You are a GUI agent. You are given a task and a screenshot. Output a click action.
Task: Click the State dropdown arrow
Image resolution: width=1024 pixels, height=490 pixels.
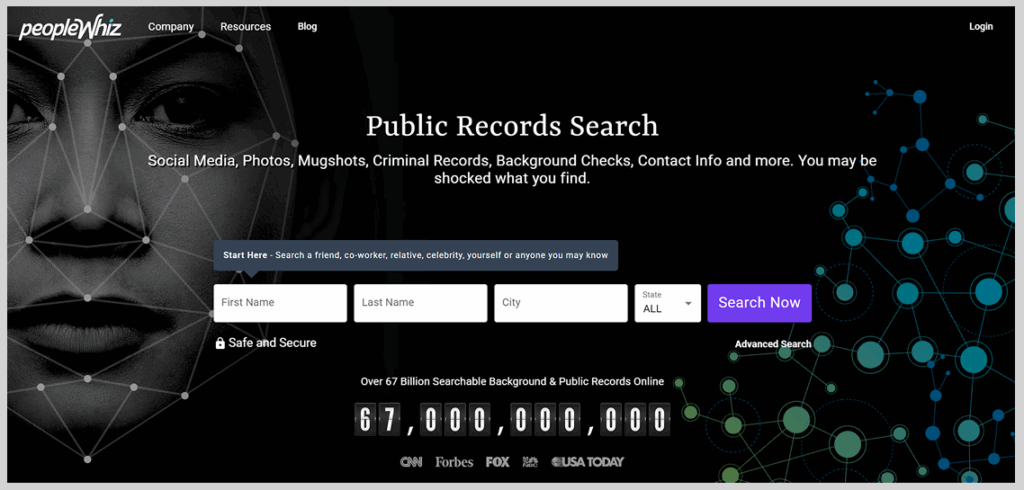[688, 303]
